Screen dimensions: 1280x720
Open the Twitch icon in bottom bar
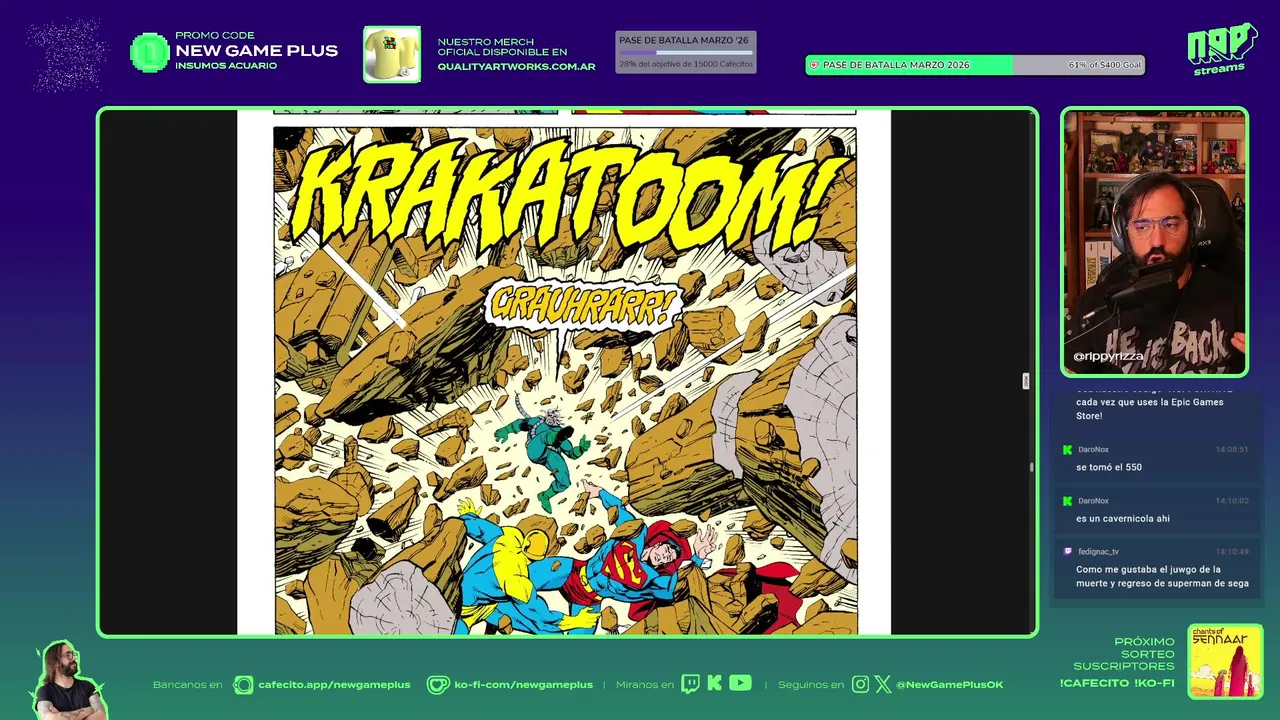click(690, 684)
